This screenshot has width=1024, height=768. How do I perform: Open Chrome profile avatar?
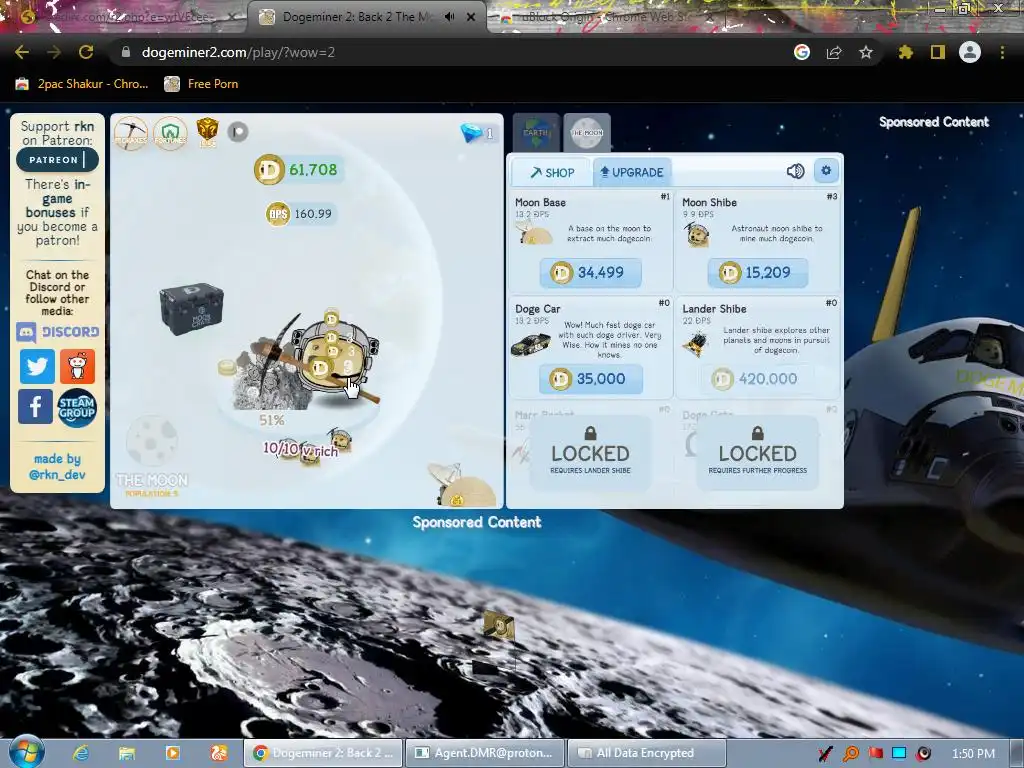pos(970,52)
